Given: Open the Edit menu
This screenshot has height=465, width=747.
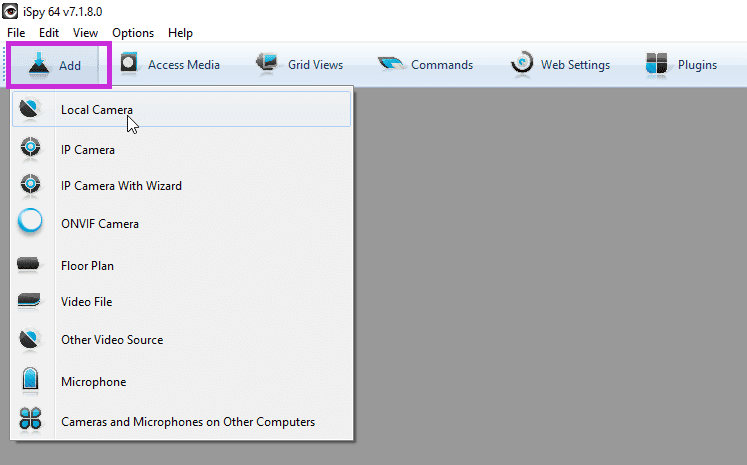Looking at the screenshot, I should pos(49,33).
